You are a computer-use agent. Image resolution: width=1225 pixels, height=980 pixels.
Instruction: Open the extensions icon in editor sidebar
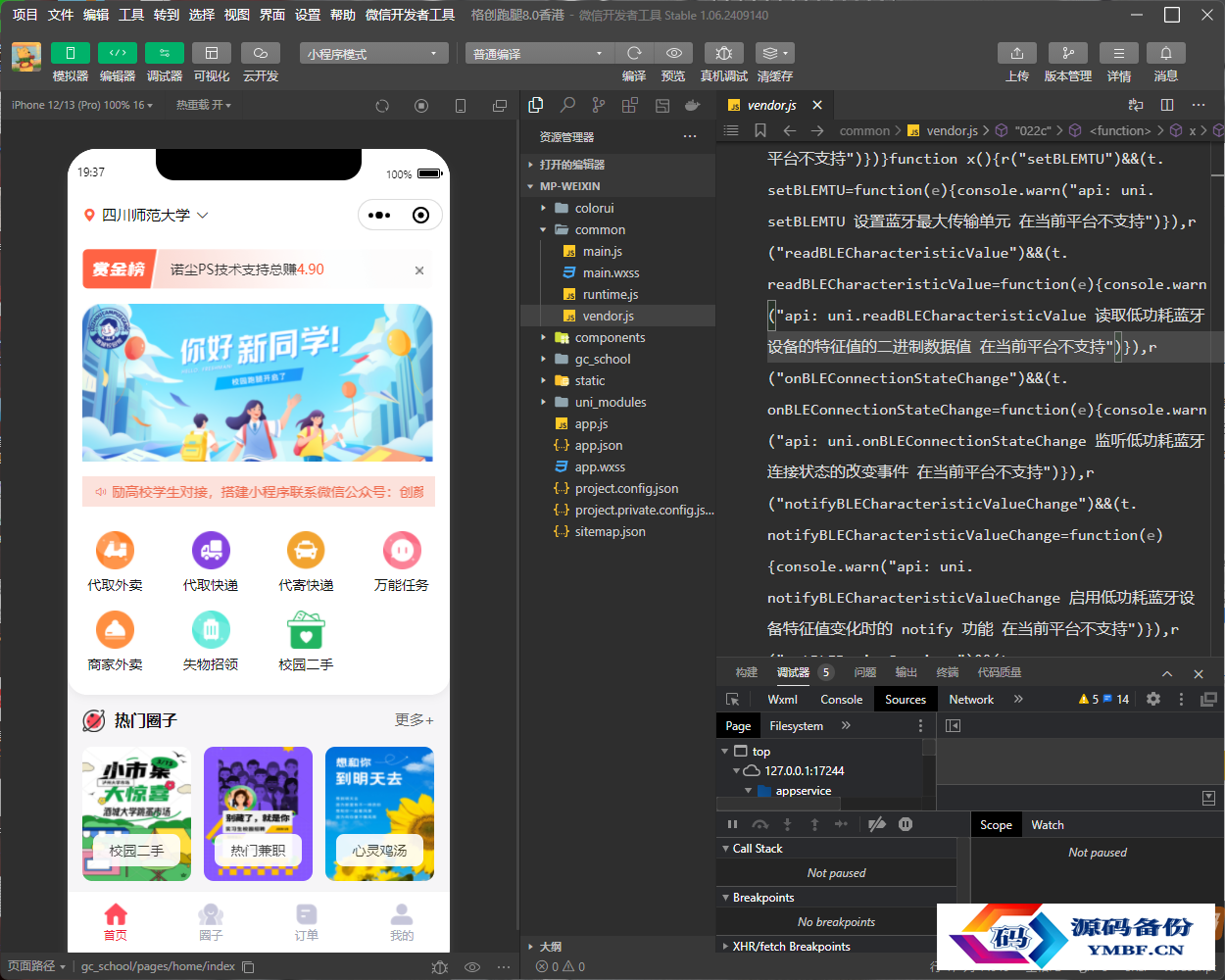click(630, 105)
